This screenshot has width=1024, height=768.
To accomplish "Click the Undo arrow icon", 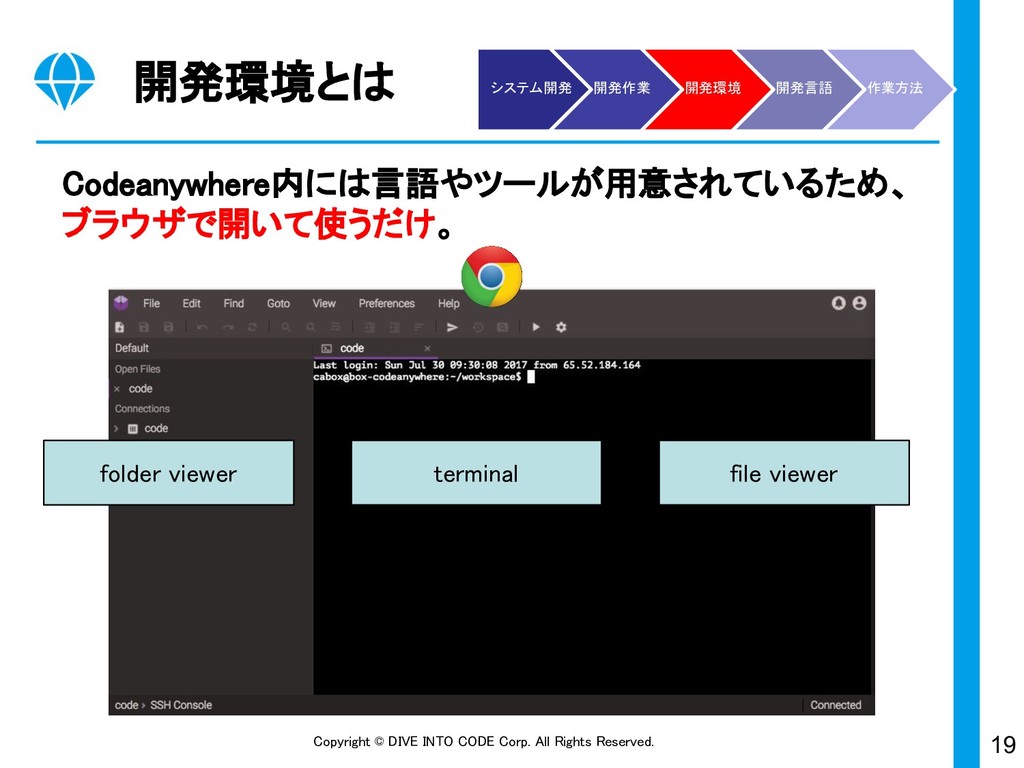I will 202,327.
